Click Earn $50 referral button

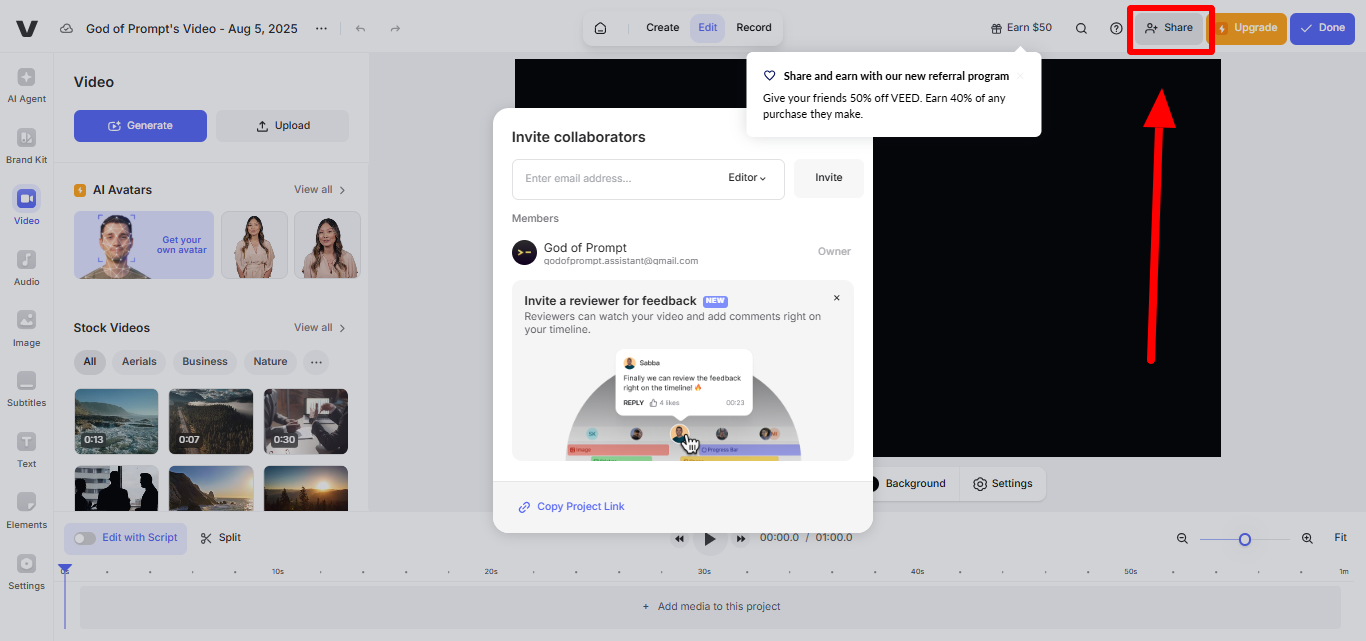point(1021,28)
